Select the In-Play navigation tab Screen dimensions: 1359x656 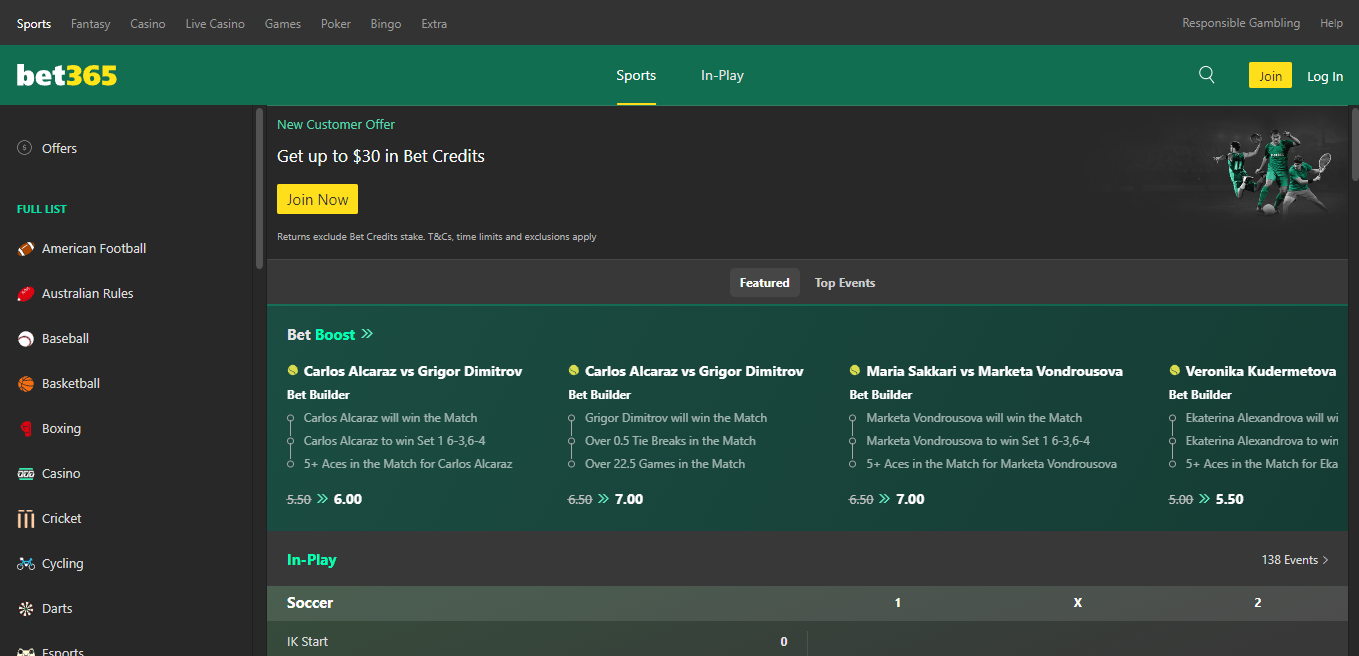coord(722,75)
